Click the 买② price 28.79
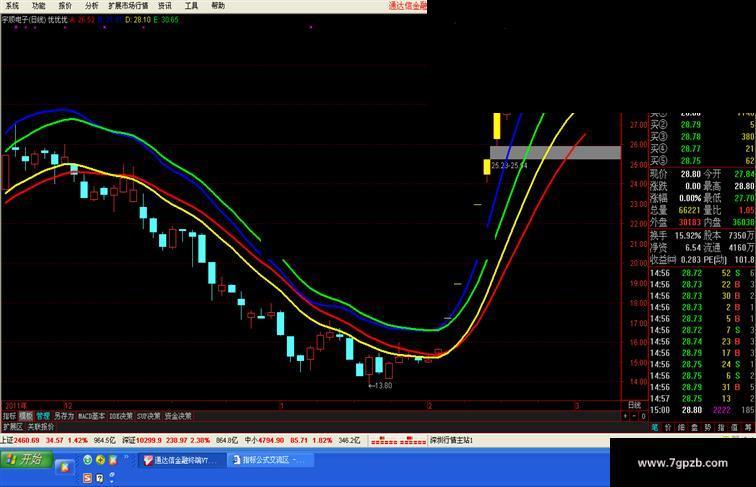 (x=690, y=125)
